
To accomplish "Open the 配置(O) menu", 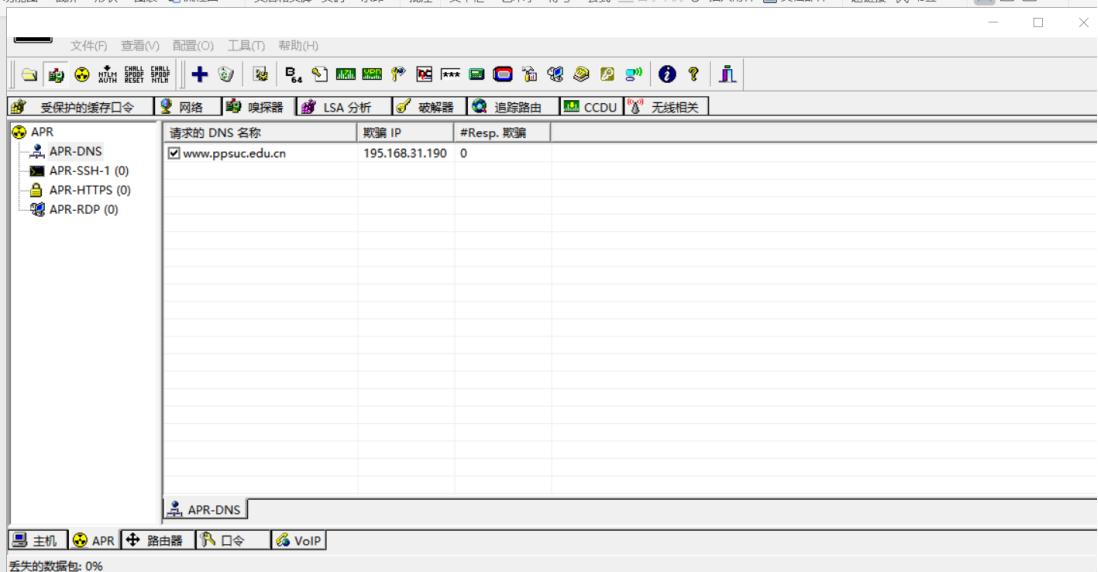I will (193, 46).
